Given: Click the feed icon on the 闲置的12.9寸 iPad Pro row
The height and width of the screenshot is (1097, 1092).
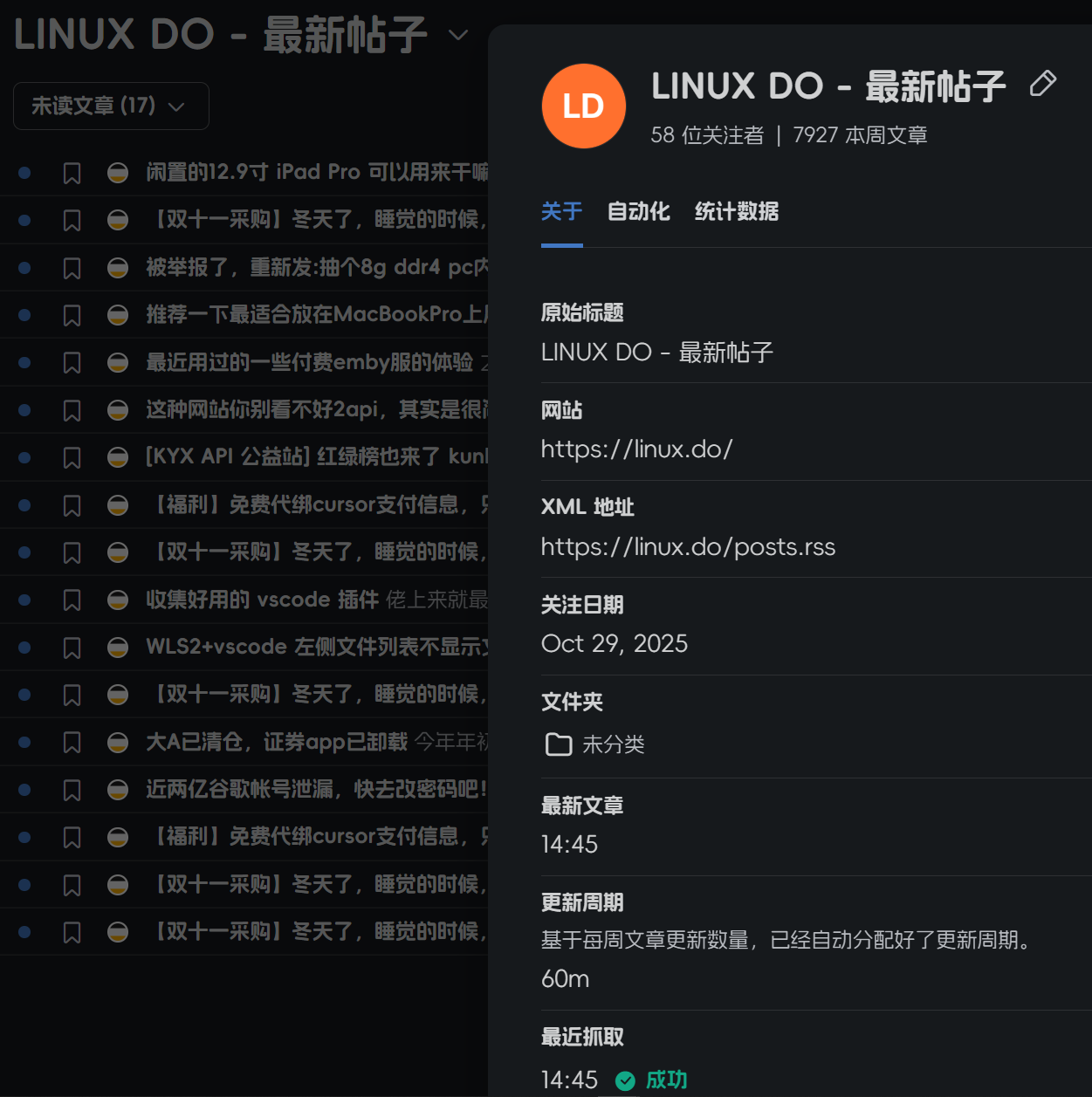Looking at the screenshot, I should tap(118, 173).
